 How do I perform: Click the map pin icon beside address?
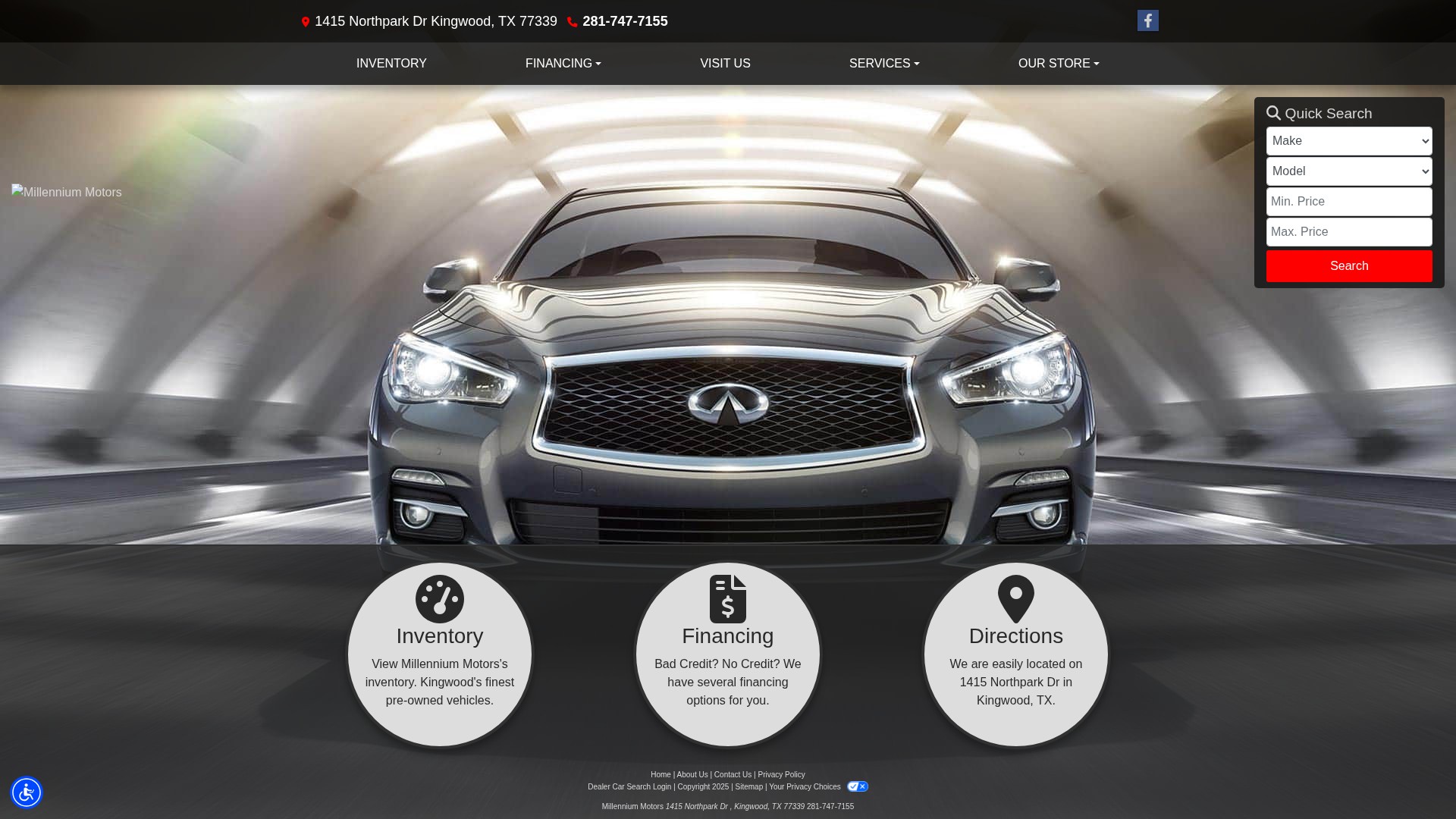tap(306, 22)
